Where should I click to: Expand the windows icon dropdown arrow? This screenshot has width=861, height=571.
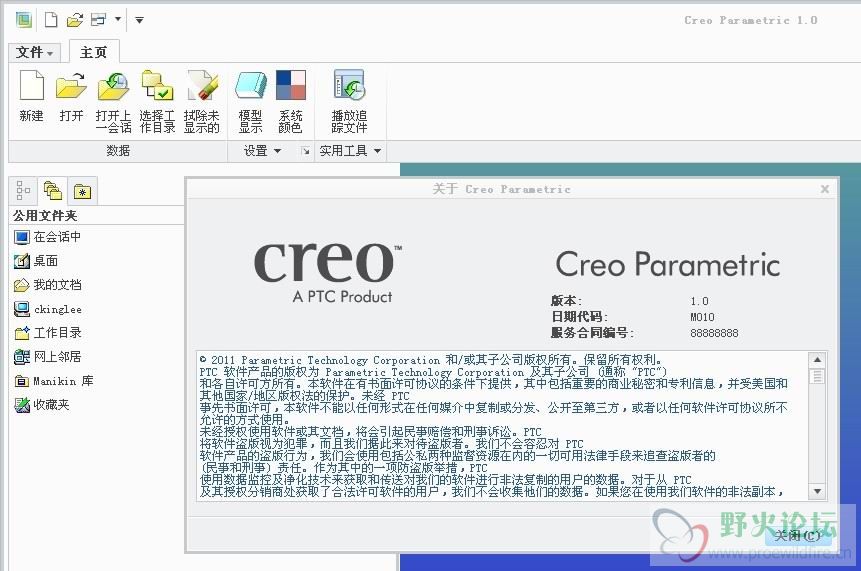coord(118,20)
